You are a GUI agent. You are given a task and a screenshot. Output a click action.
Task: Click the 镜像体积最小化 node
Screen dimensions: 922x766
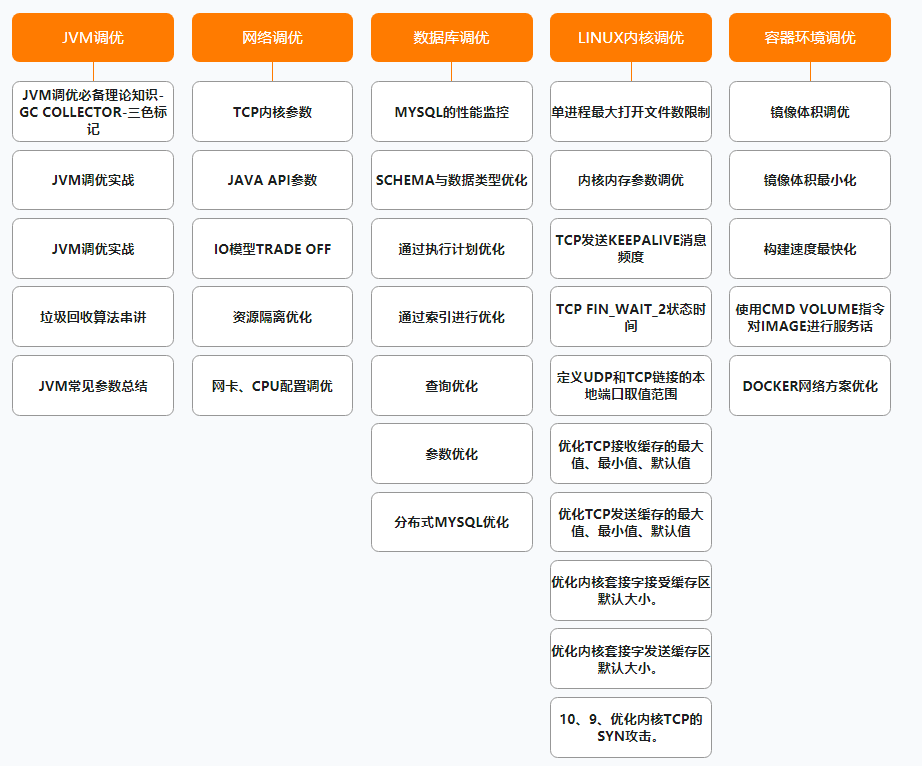tap(809, 180)
